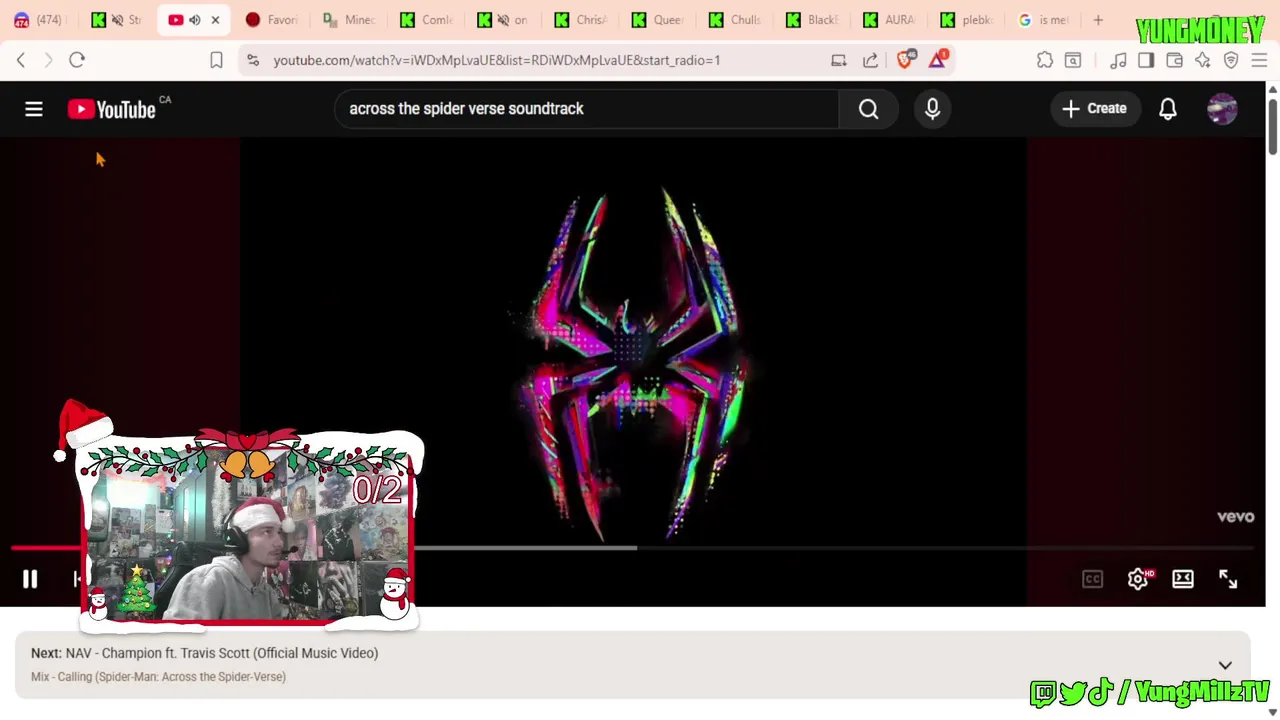Switch to the Comle tab

tap(427, 20)
